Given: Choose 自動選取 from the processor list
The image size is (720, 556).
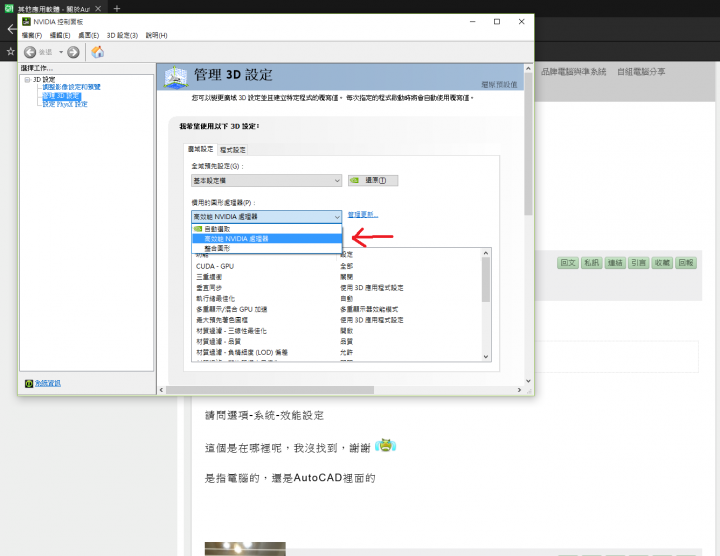Looking at the screenshot, I should (x=267, y=229).
